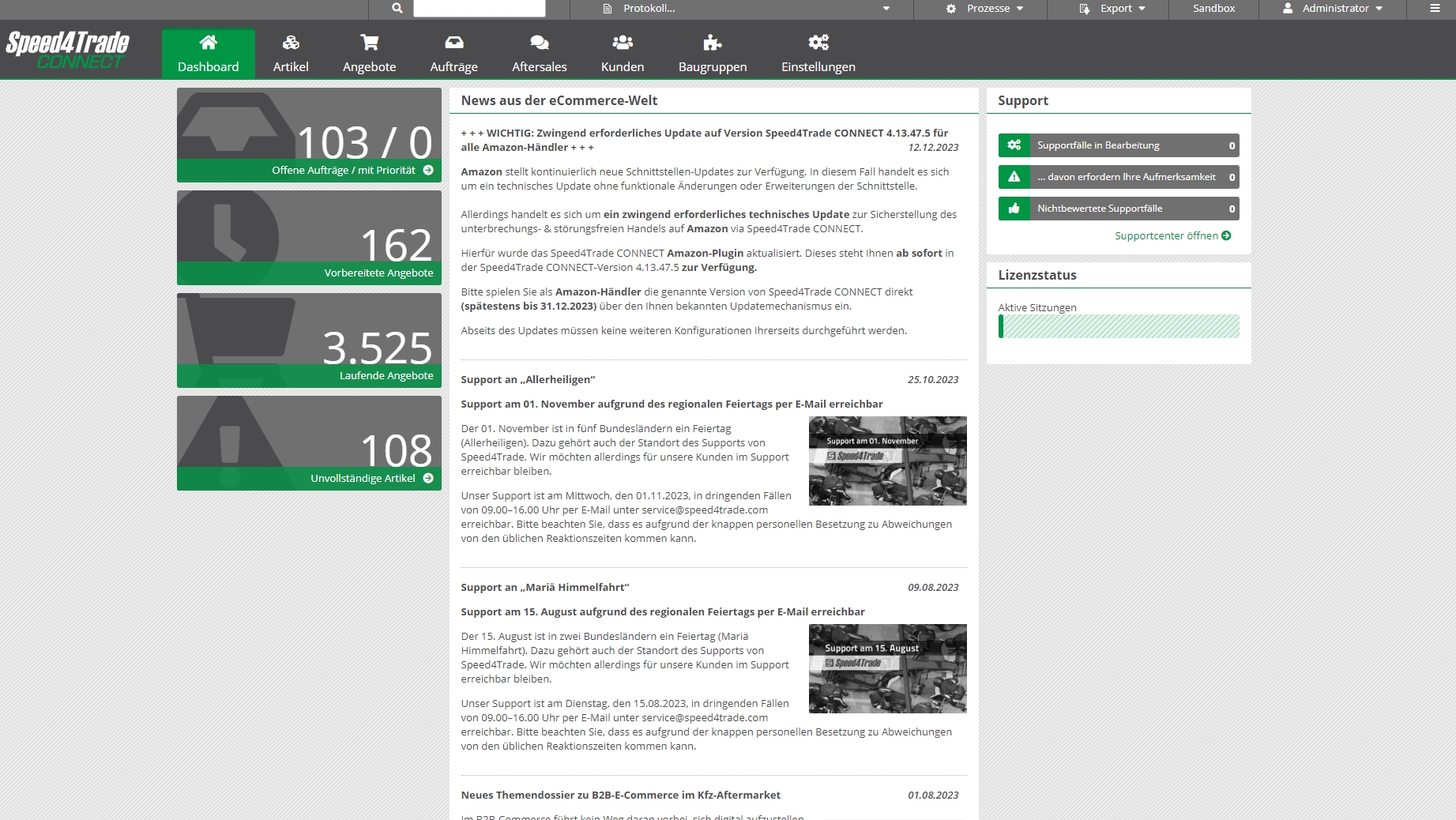Click the Support am 15. August thumbnail
The height and width of the screenshot is (820, 1456).
tap(888, 669)
